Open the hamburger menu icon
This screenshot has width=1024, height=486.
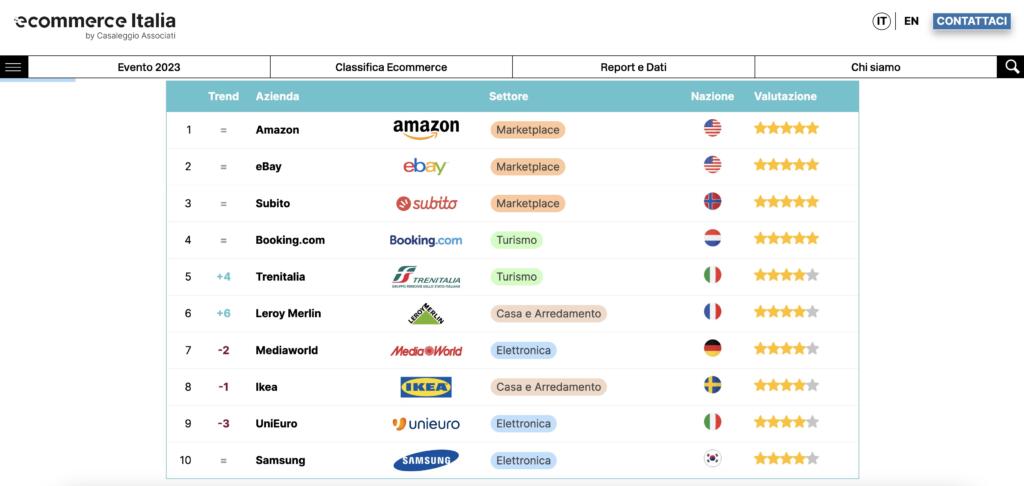coord(14,67)
